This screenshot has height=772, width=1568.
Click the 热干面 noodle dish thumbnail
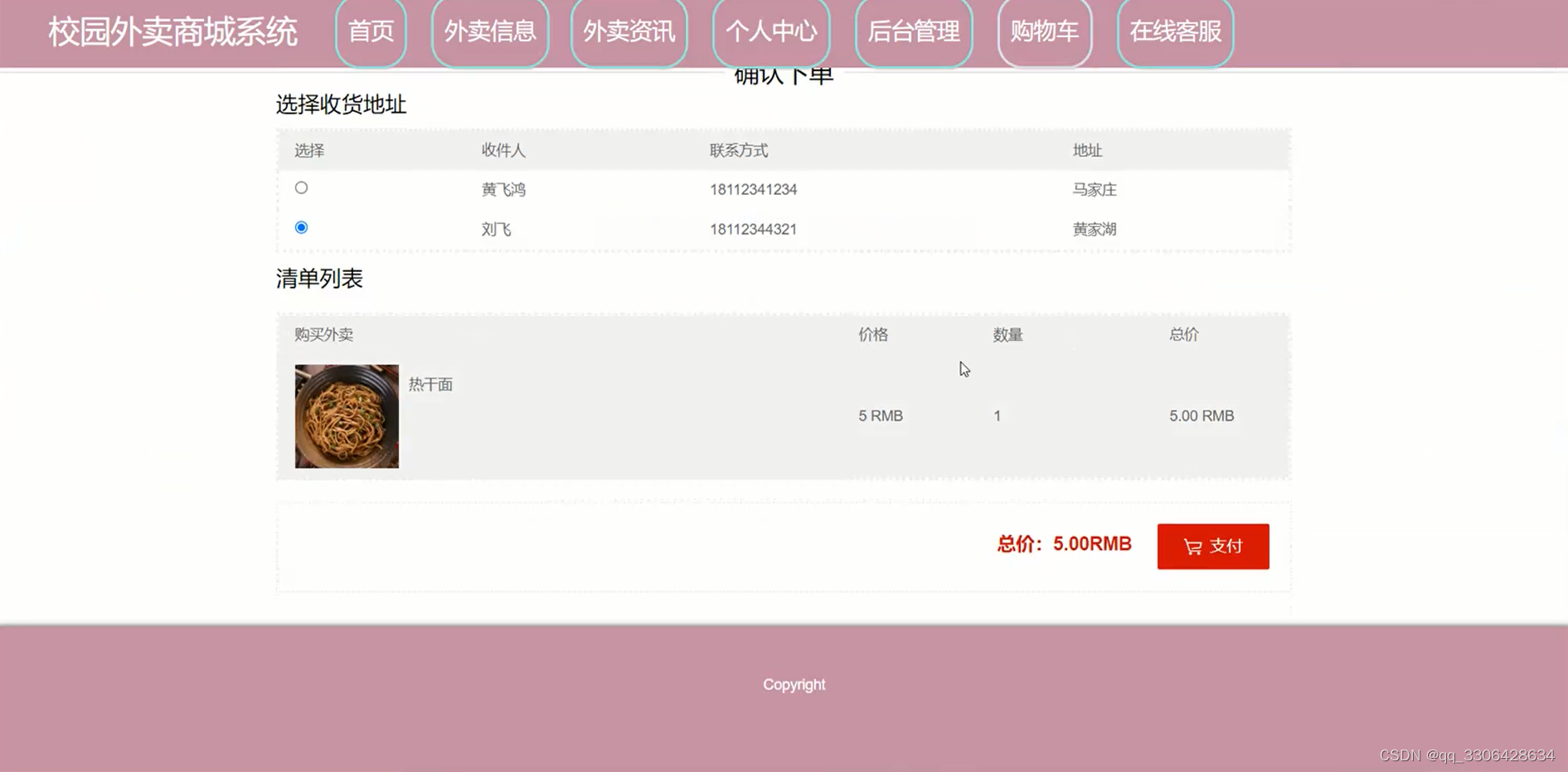click(346, 415)
